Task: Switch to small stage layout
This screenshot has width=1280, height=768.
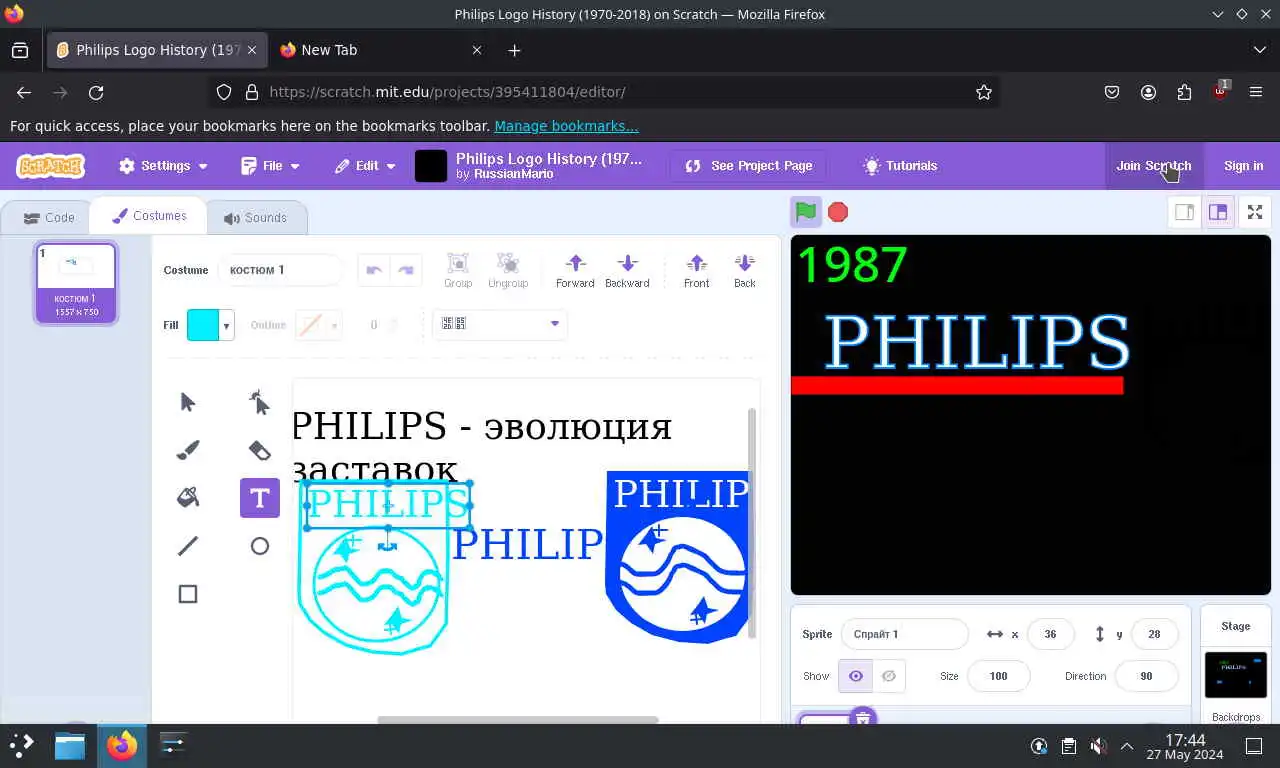Action: click(1185, 212)
